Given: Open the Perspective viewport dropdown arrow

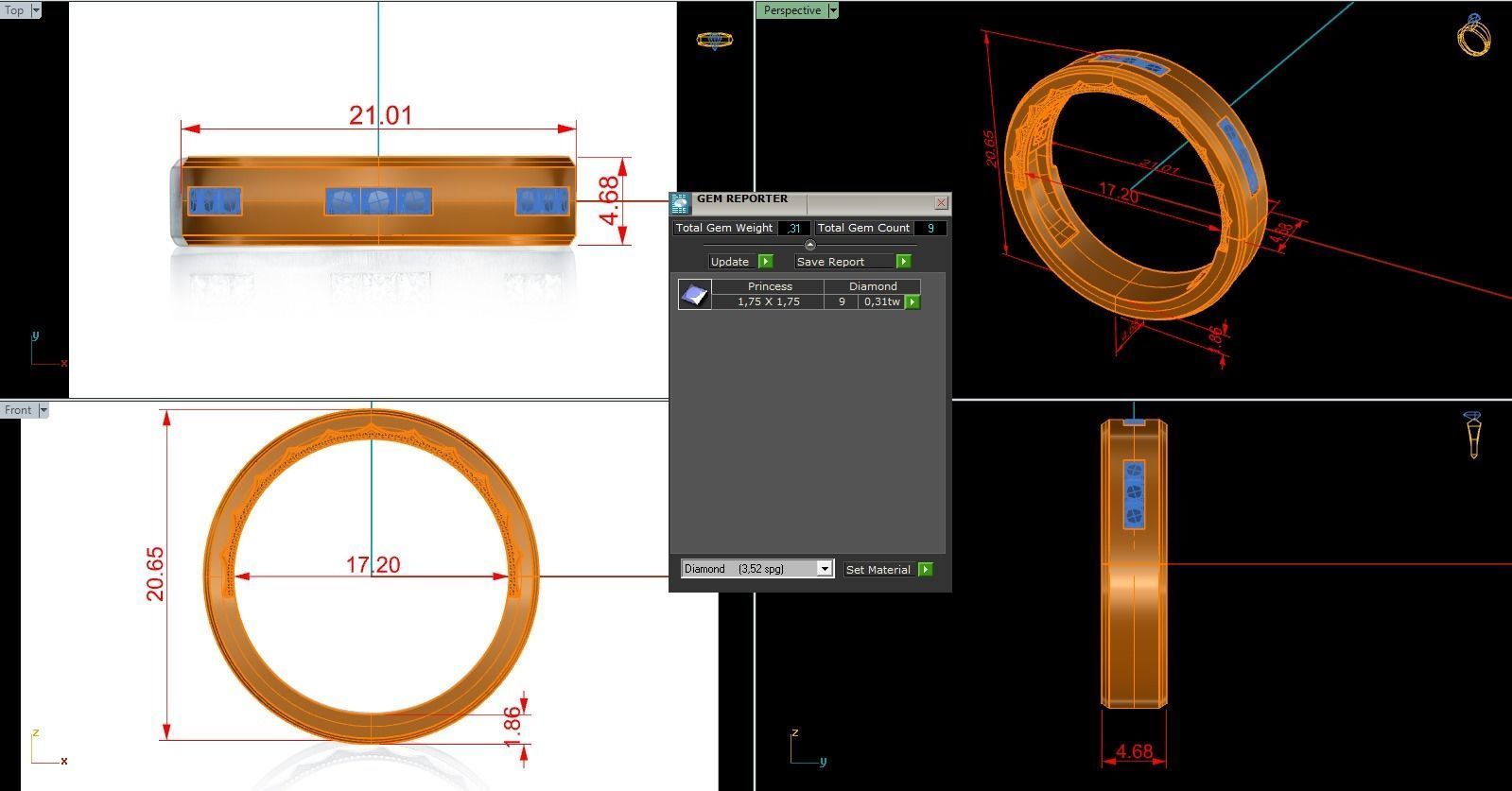Looking at the screenshot, I should coord(832,10).
